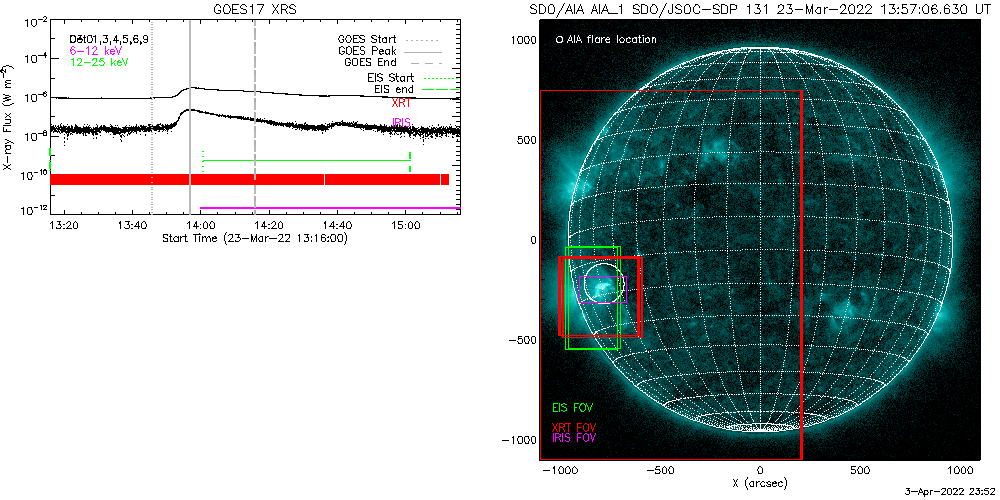The height and width of the screenshot is (500, 1000).
Task: Click the 10^-2 tick label on the flux axis
Action: point(36,23)
